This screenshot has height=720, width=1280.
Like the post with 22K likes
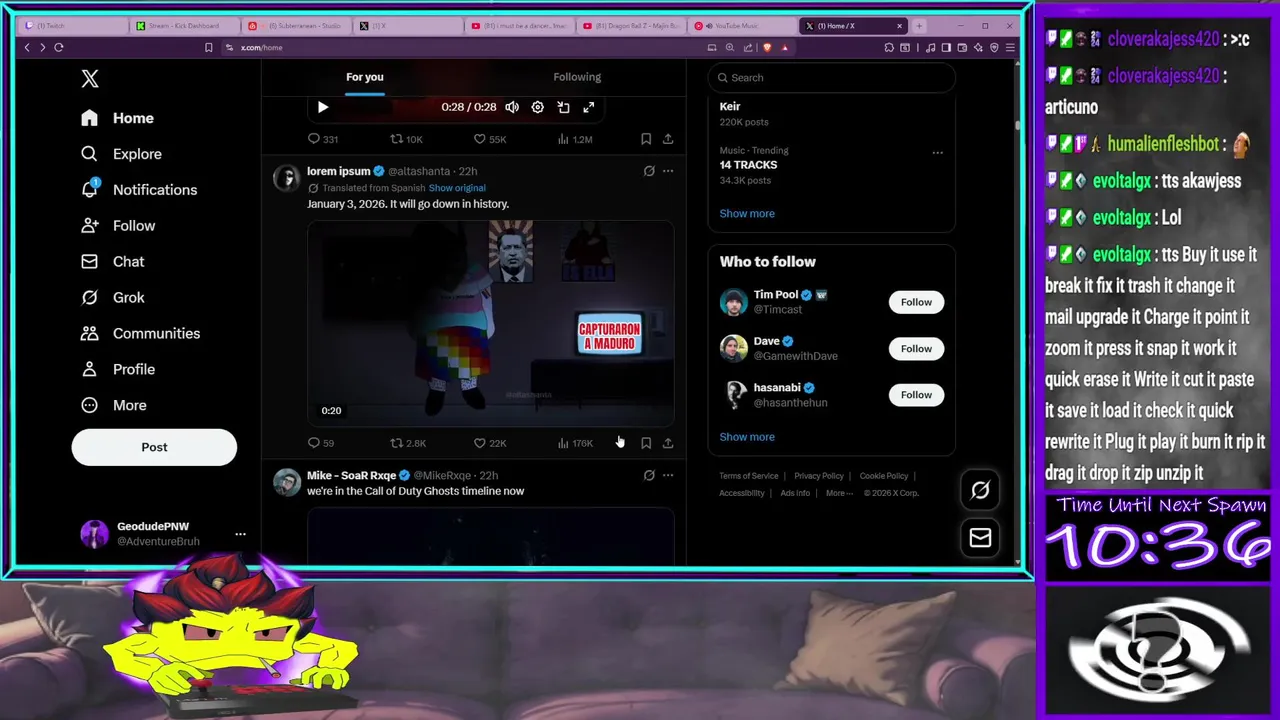[489, 443]
